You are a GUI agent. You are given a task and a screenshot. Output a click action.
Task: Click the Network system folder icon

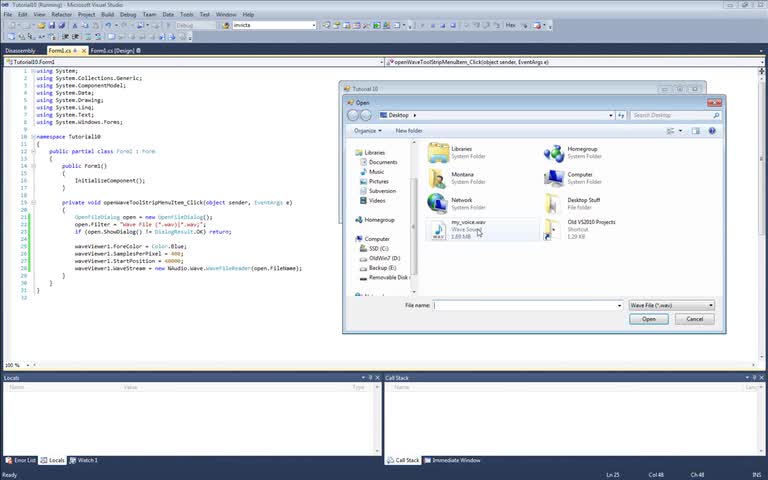(x=438, y=204)
